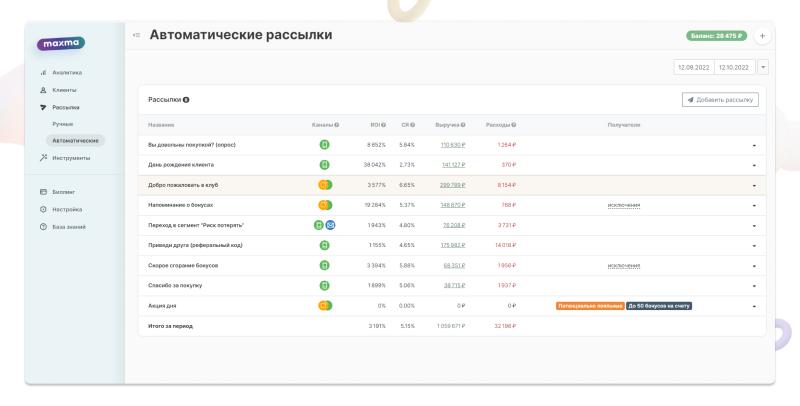
Task: Collapse the sidebar using the arrow icon
Action: pyautogui.click(x=137, y=36)
